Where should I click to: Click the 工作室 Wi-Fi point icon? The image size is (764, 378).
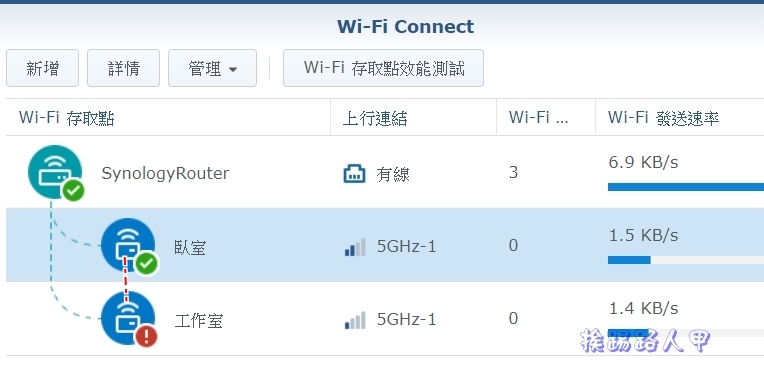pyautogui.click(x=128, y=318)
